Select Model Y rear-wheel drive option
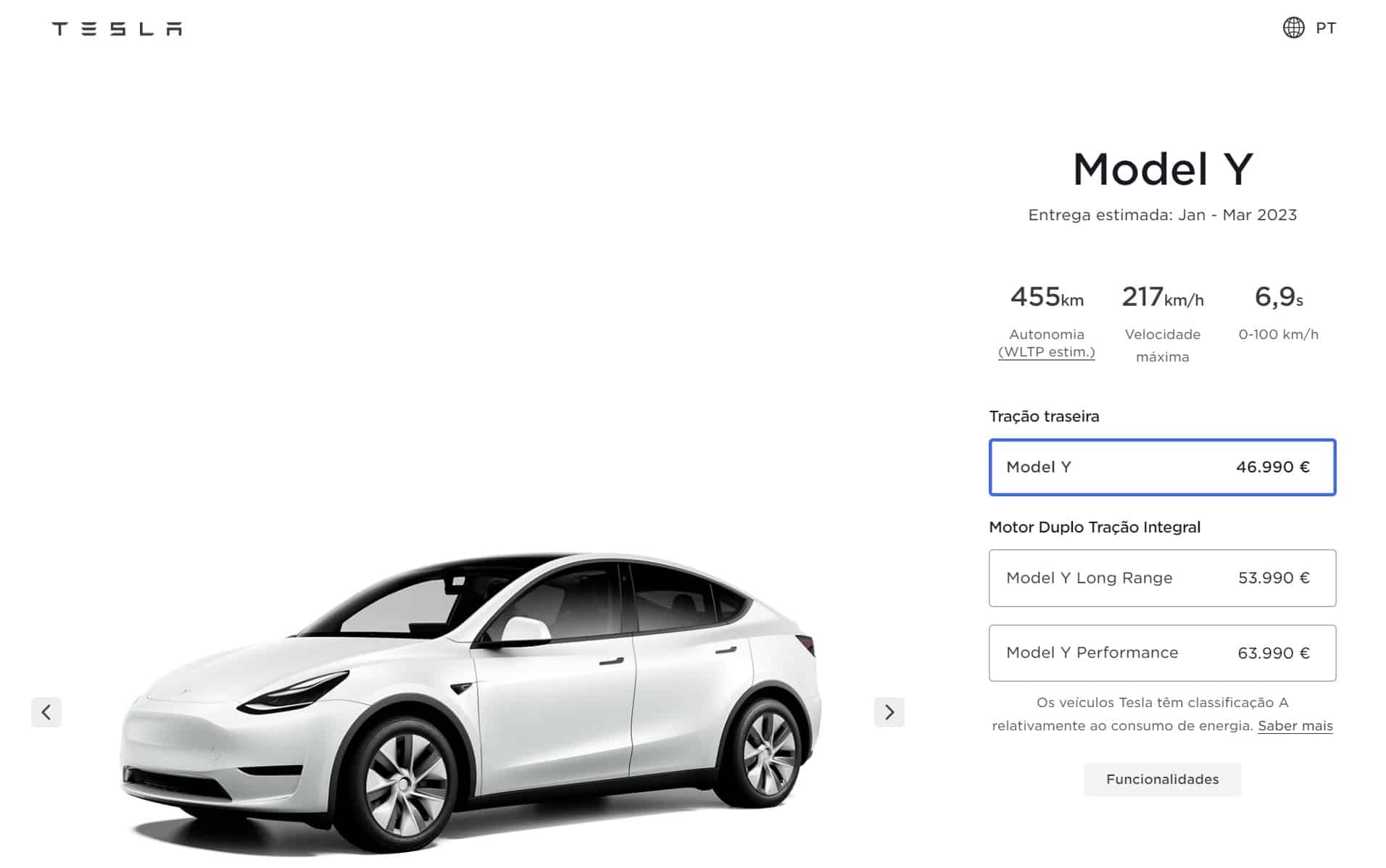 pos(1162,467)
